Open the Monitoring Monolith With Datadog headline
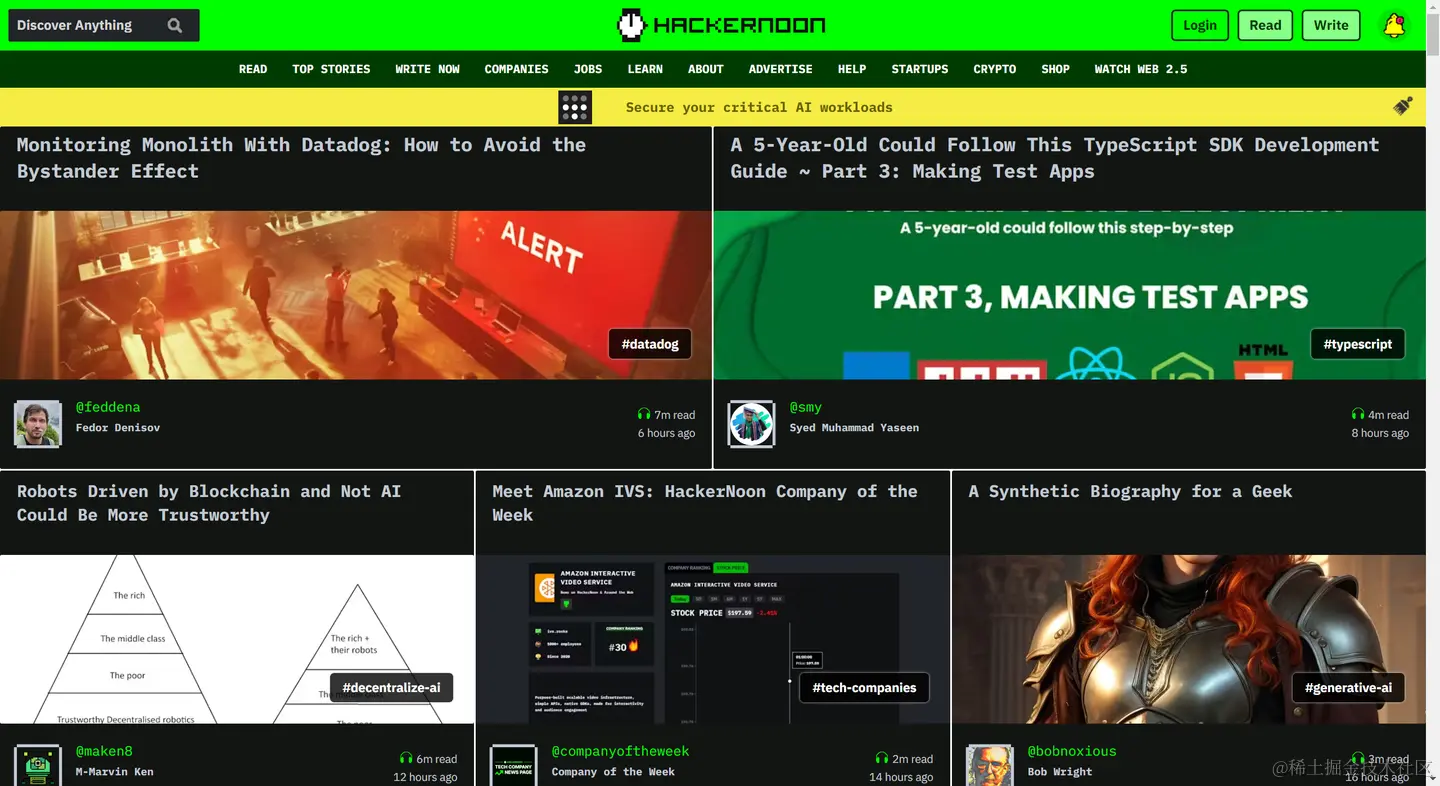Image resolution: width=1440 pixels, height=786 pixels. click(x=301, y=158)
